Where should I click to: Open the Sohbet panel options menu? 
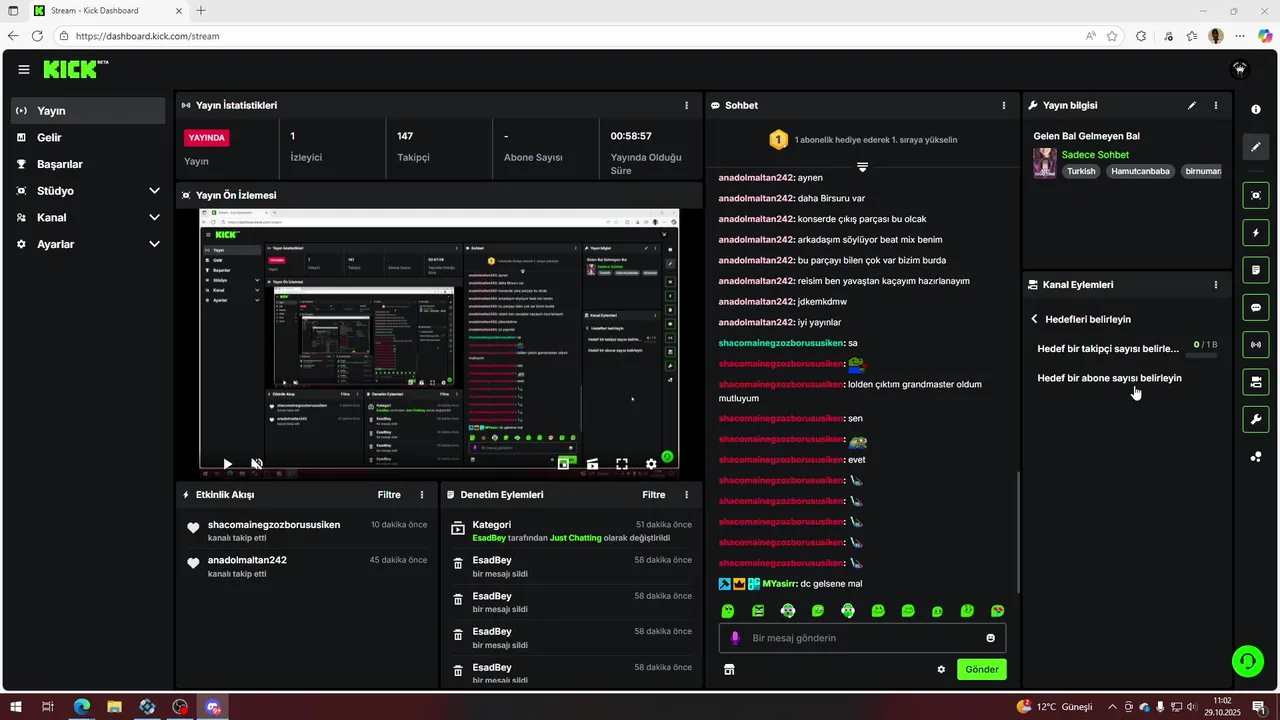tap(1004, 105)
